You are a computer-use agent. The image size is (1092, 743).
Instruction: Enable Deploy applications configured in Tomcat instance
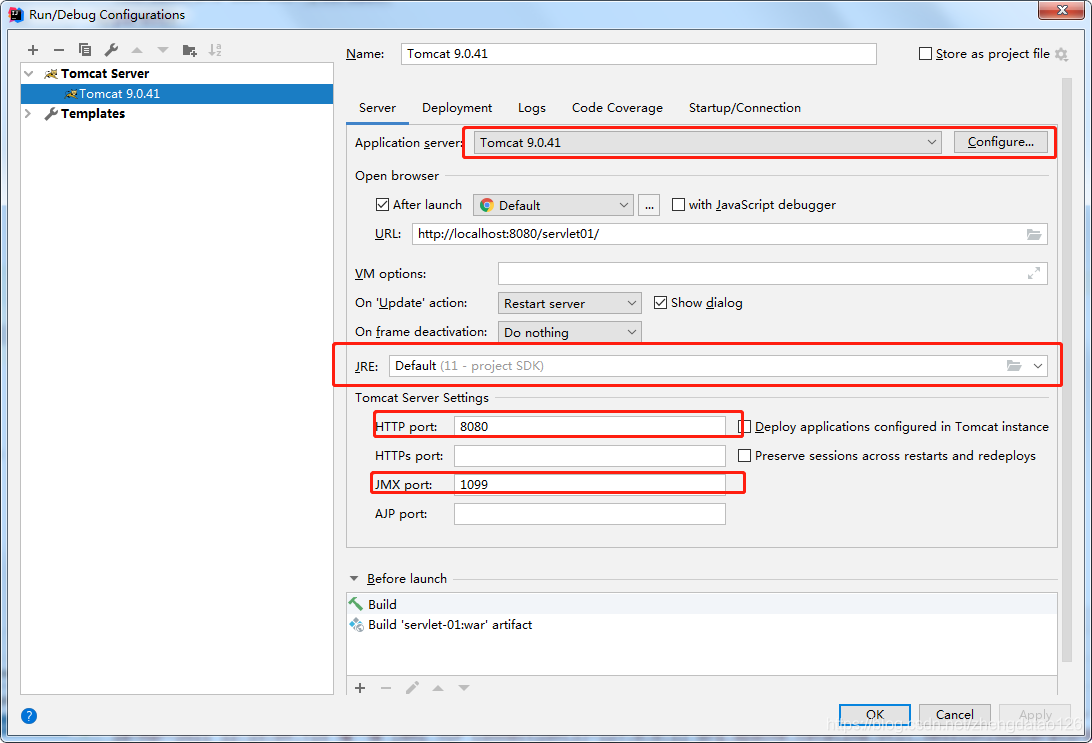(x=745, y=427)
